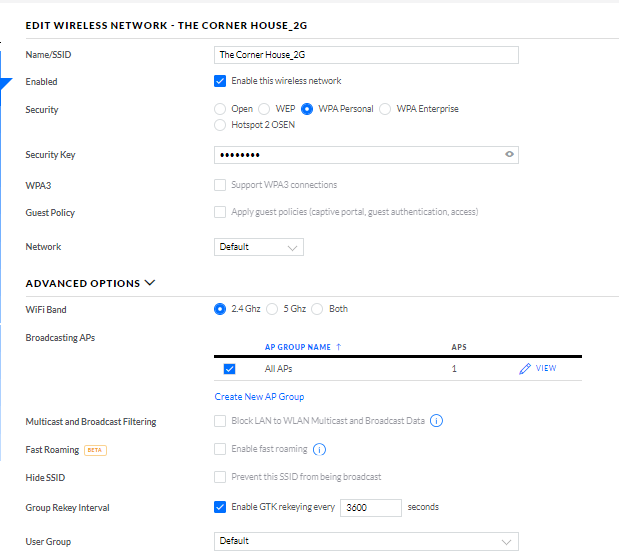Click the Name/SSID text field
Screen dimensions: 619x557
[x=366, y=55]
